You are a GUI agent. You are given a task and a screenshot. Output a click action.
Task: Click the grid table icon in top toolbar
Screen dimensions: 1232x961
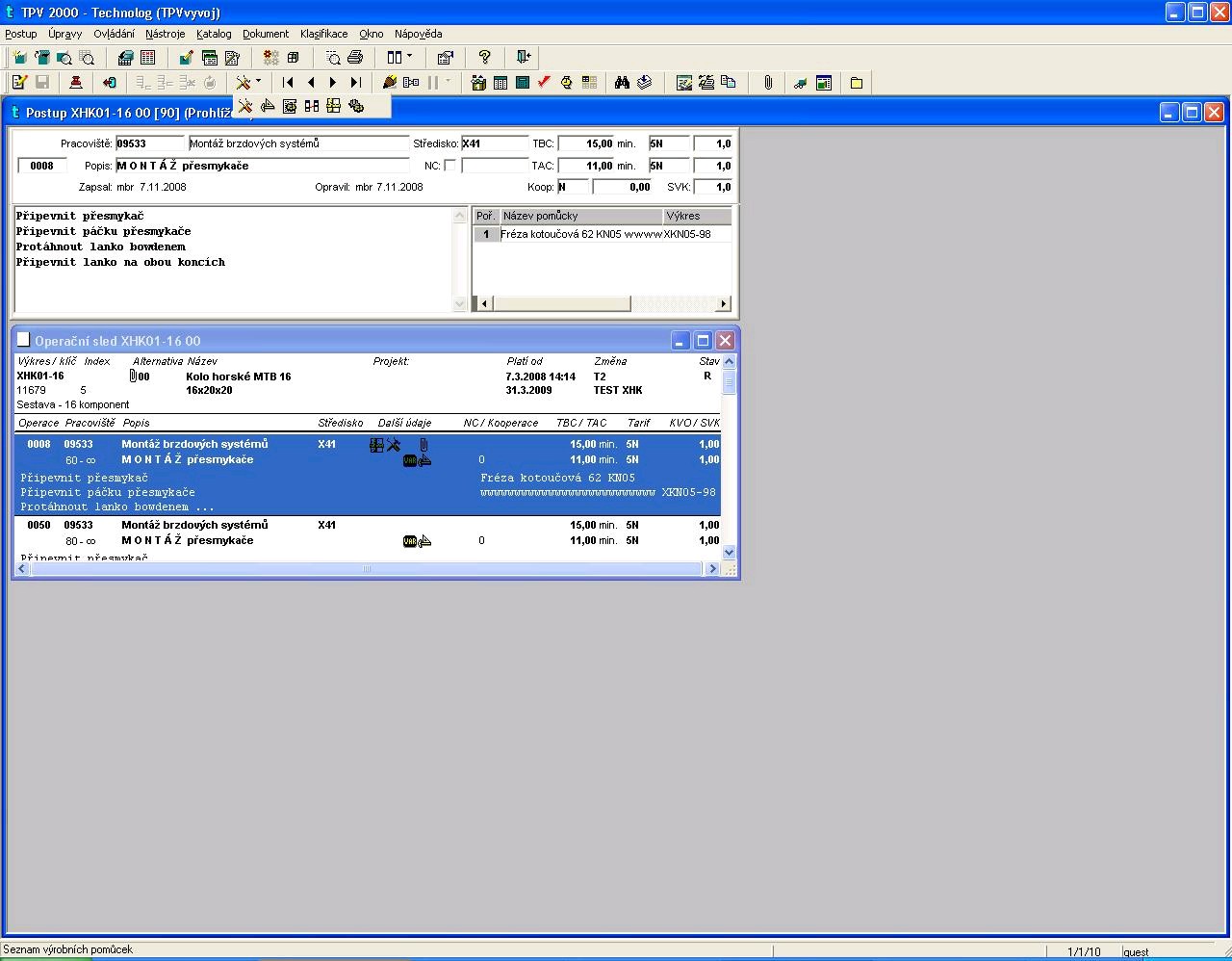[x=147, y=58]
